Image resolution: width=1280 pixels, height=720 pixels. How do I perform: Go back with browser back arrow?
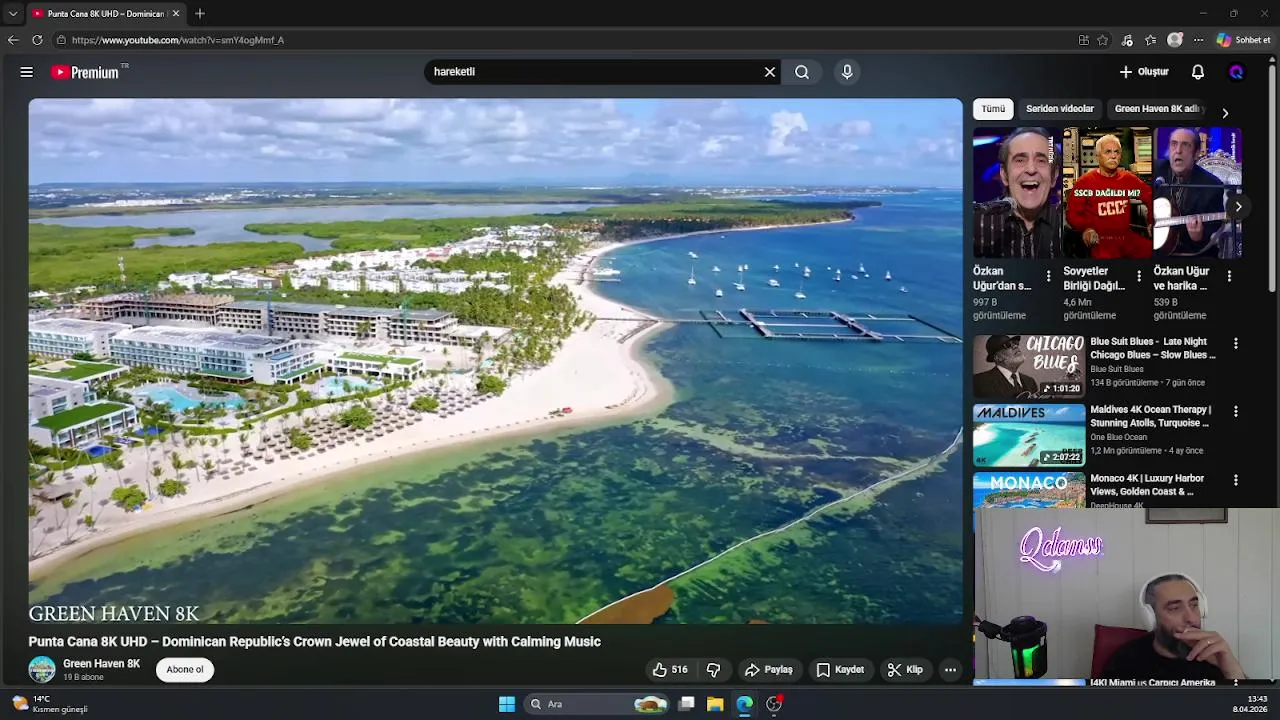[13, 40]
